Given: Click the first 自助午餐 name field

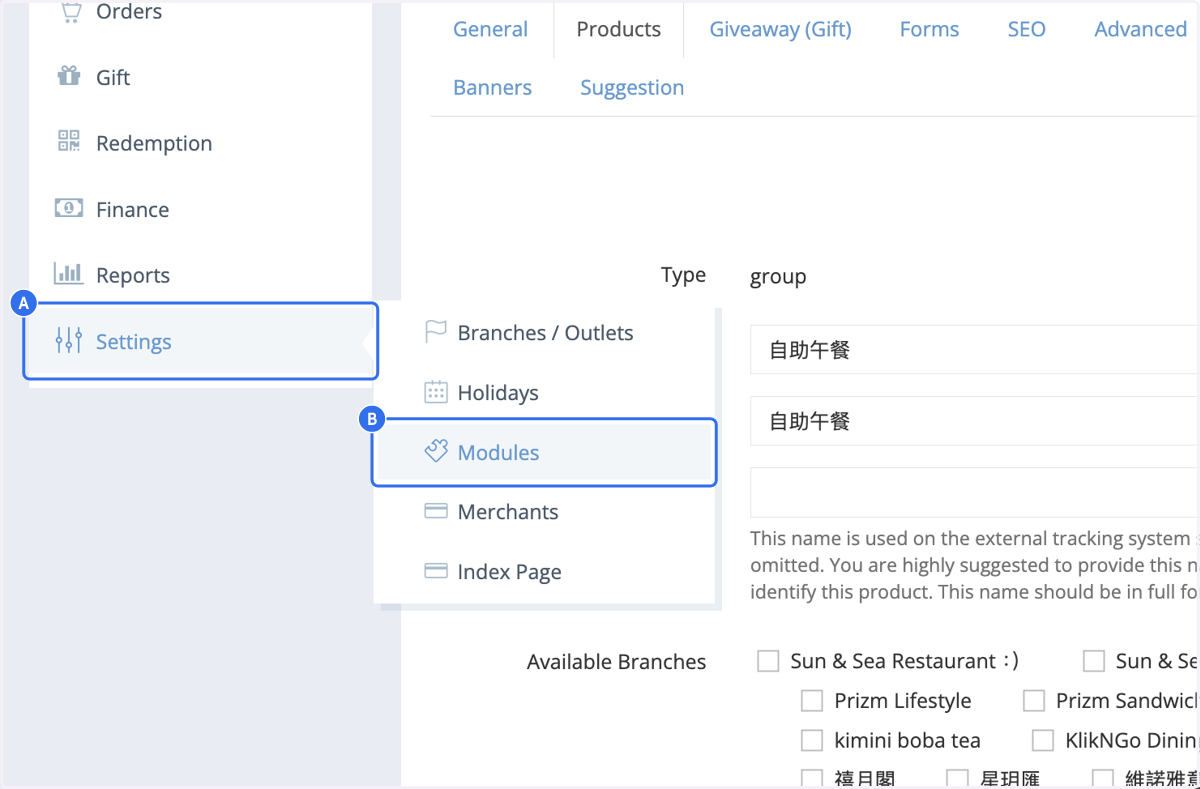Looking at the screenshot, I should tap(975, 350).
